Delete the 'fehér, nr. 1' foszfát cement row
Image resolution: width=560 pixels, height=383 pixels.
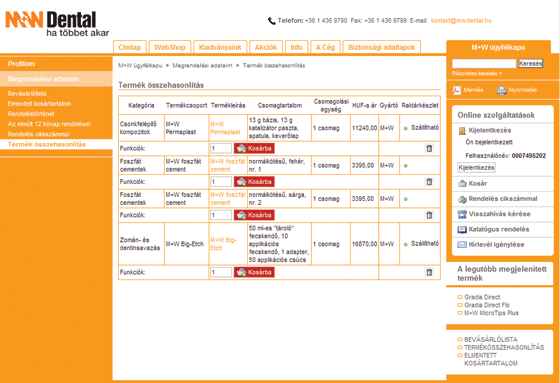point(429,182)
